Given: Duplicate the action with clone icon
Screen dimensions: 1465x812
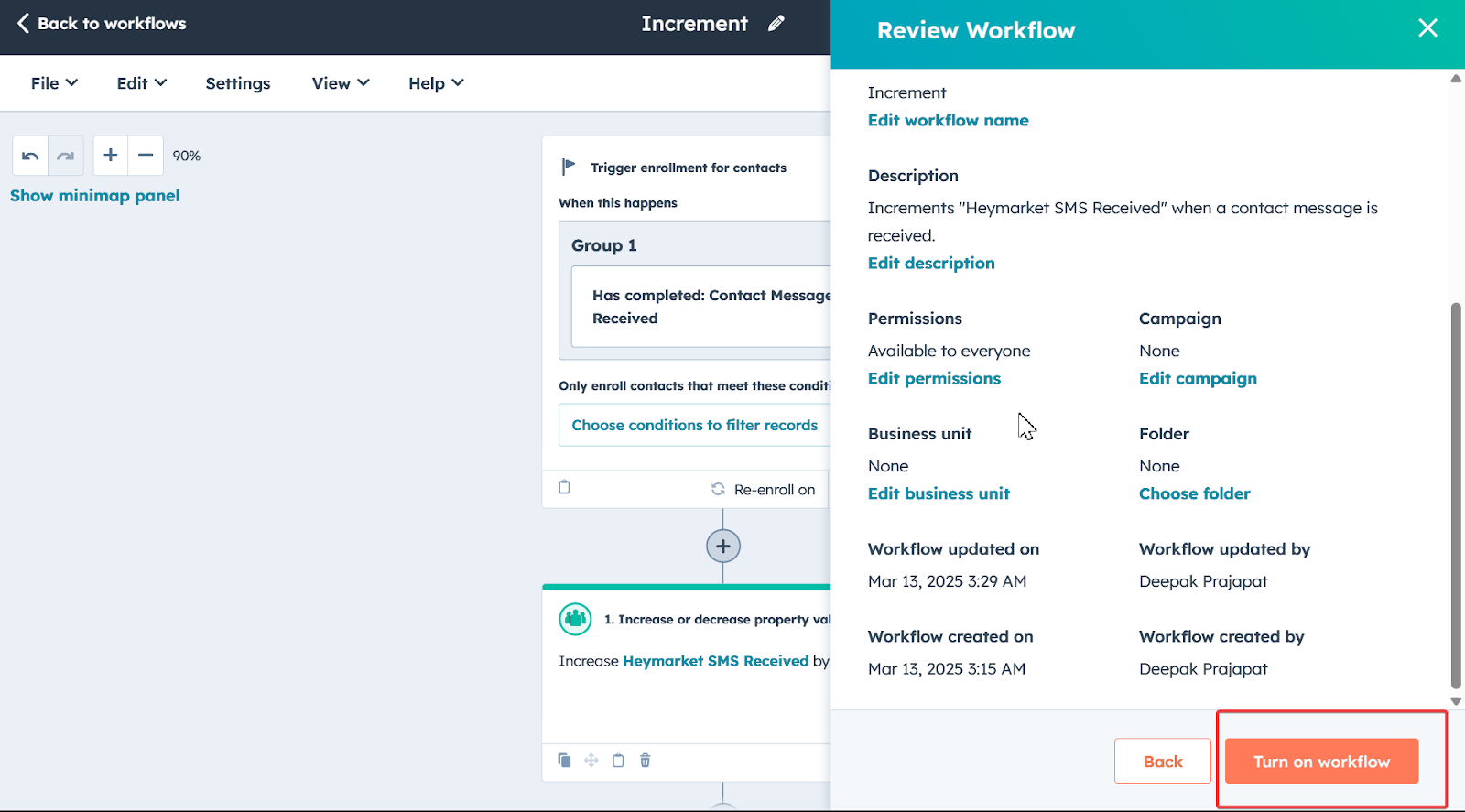Looking at the screenshot, I should click(x=564, y=761).
